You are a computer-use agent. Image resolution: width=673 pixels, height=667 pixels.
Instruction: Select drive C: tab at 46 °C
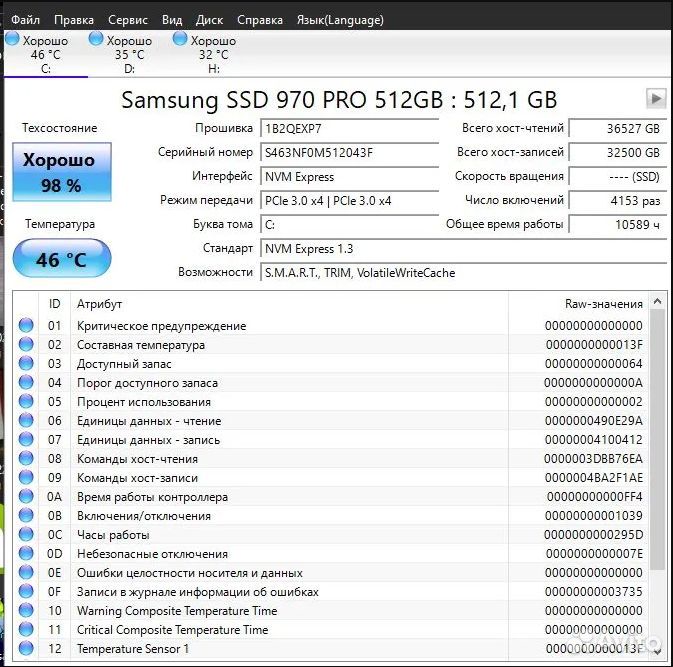pos(45,54)
